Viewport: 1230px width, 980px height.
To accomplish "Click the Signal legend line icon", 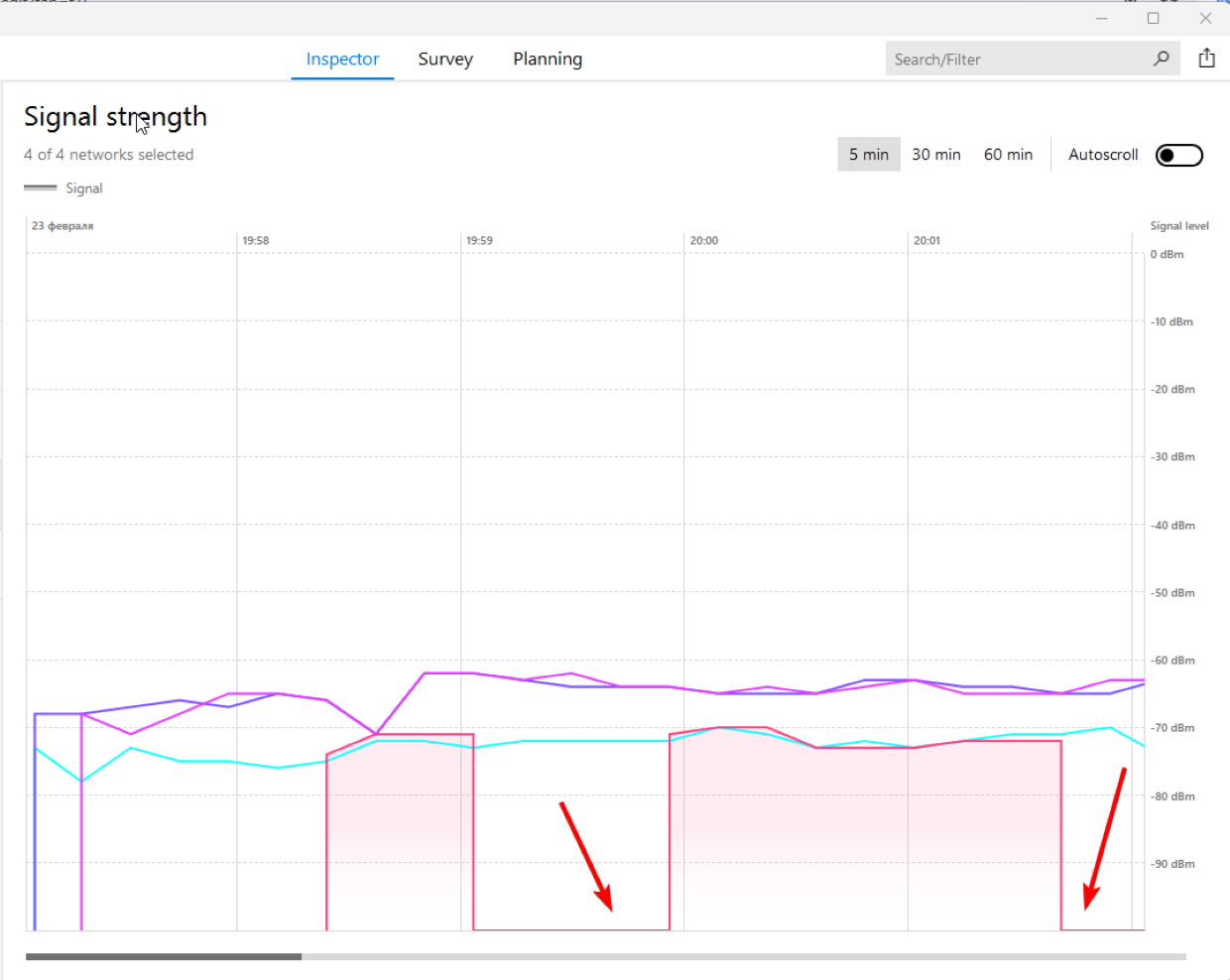I will (x=39, y=186).
